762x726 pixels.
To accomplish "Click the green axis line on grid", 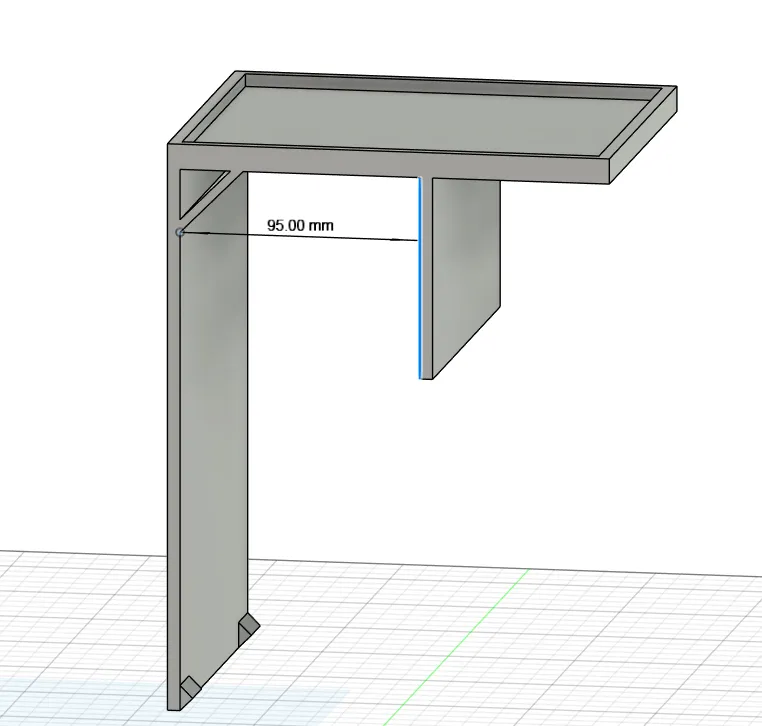I will coord(456,648).
